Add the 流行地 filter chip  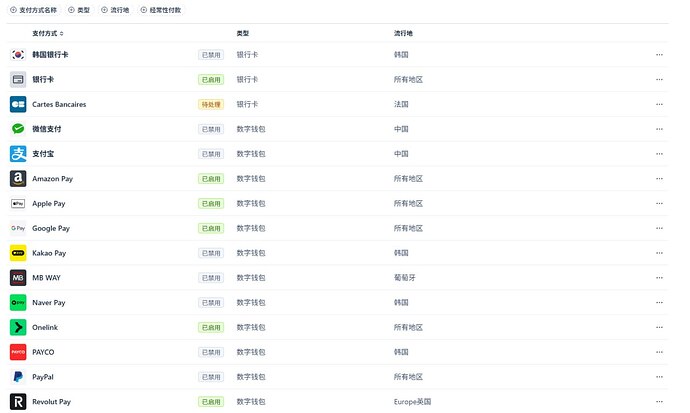click(x=115, y=10)
